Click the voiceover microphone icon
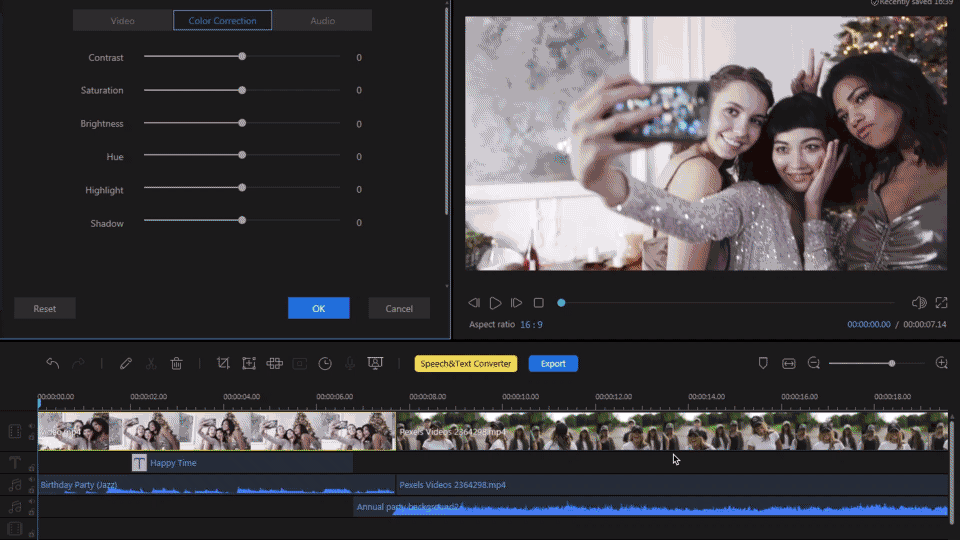Viewport: 960px width, 540px height. (x=350, y=364)
